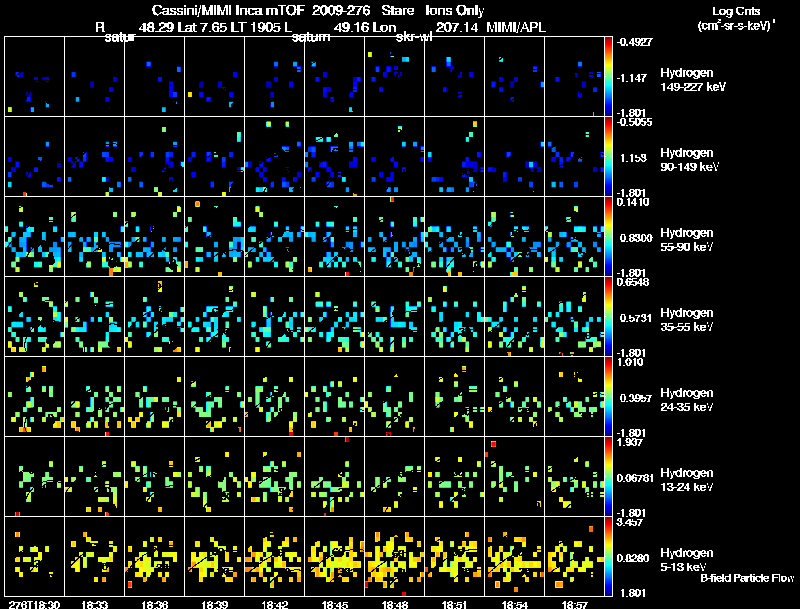
Task: Click the '0.06781' colorbar midpoint value
Action: (635, 478)
